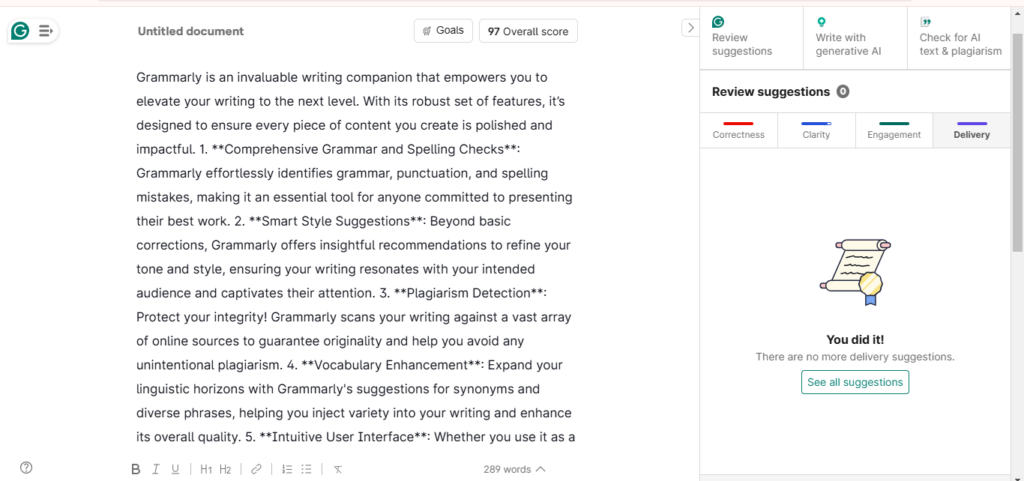Expand the 289 words count menu

(x=514, y=469)
